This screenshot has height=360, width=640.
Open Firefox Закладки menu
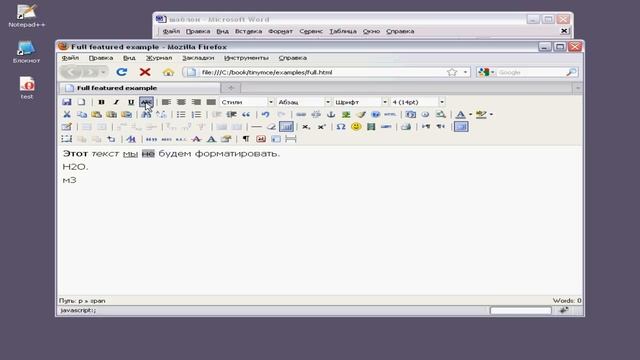click(x=198, y=58)
